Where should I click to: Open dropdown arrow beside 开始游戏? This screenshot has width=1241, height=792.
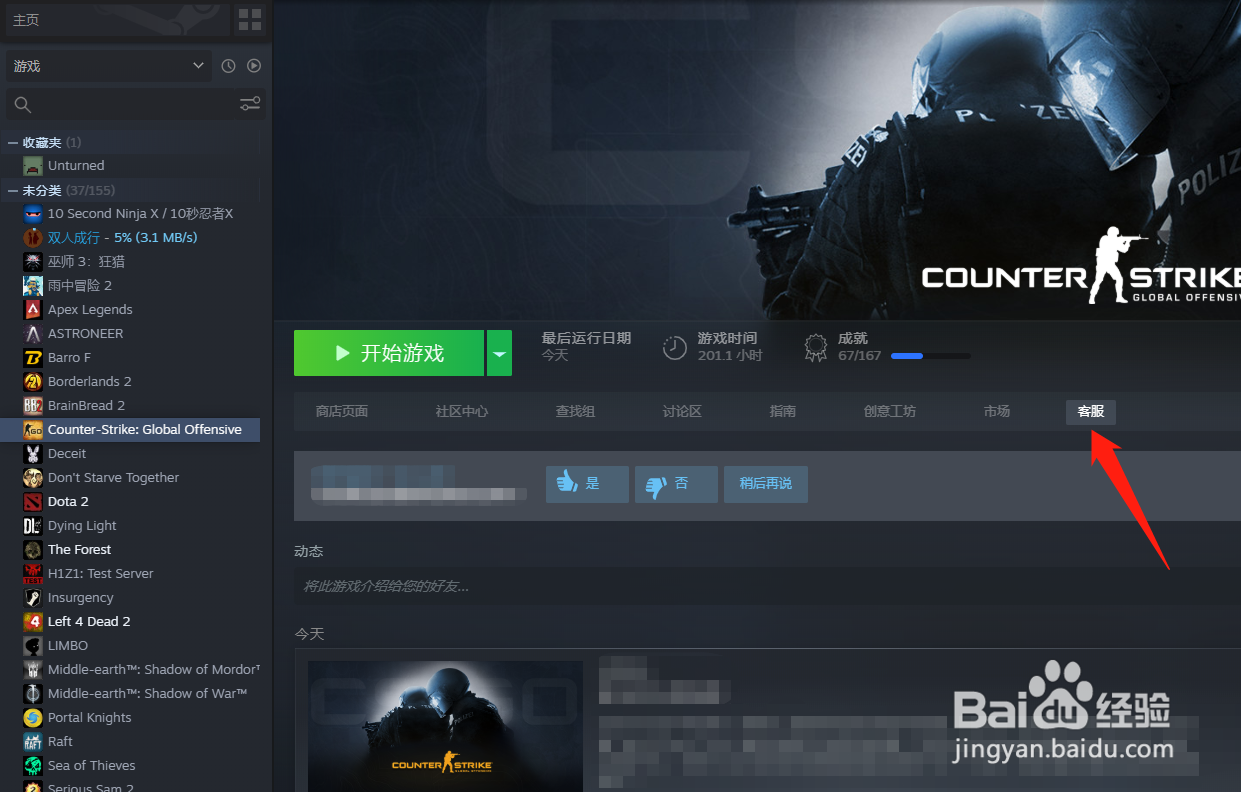tap(499, 353)
